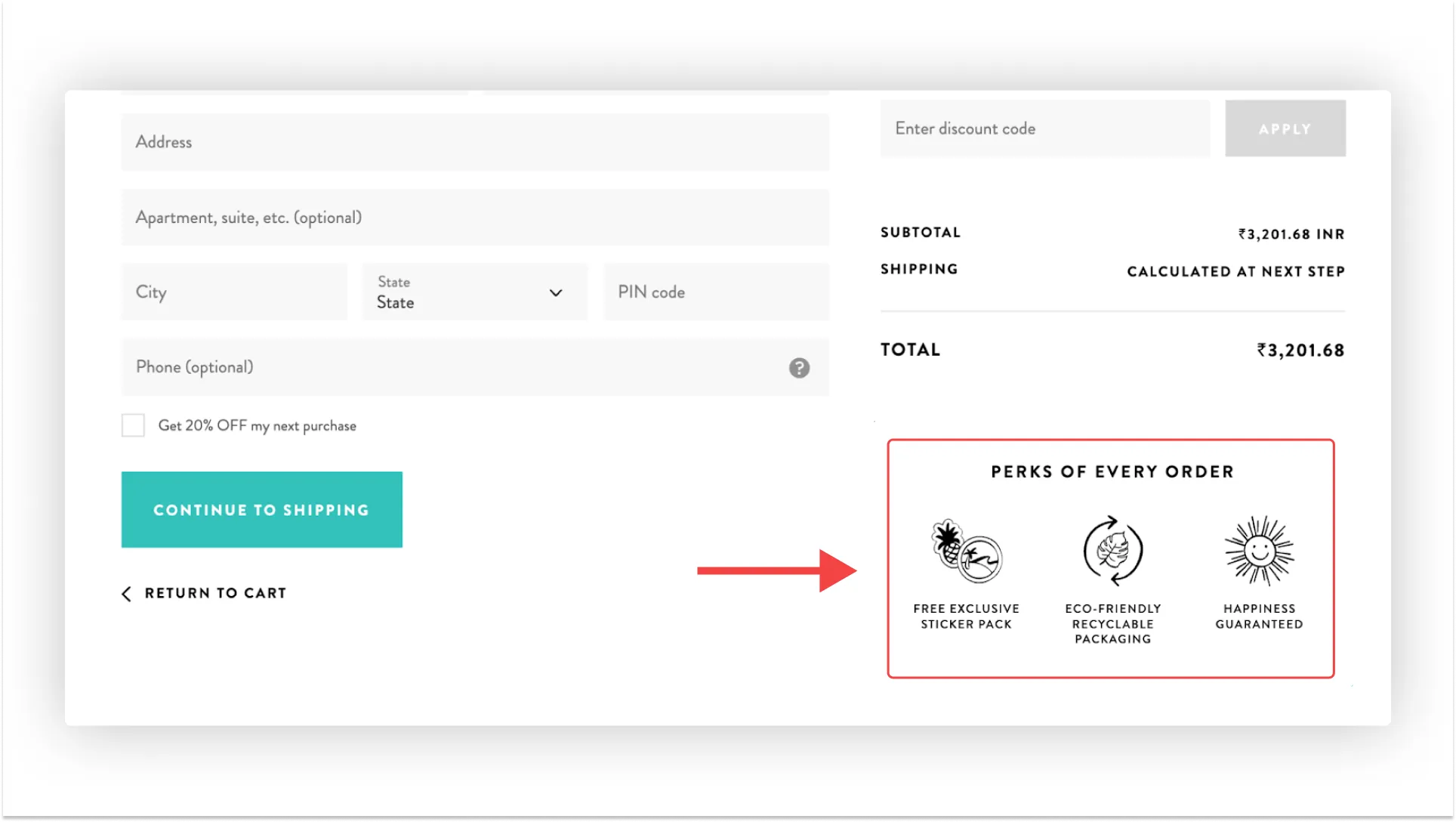Select the City text field
The width and height of the screenshot is (1456, 822).
(234, 292)
